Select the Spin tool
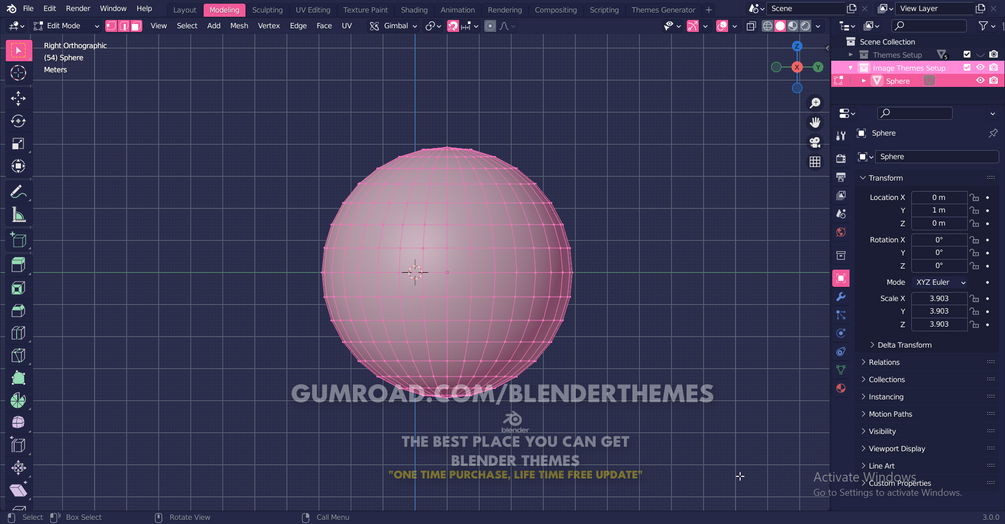 pyautogui.click(x=19, y=400)
